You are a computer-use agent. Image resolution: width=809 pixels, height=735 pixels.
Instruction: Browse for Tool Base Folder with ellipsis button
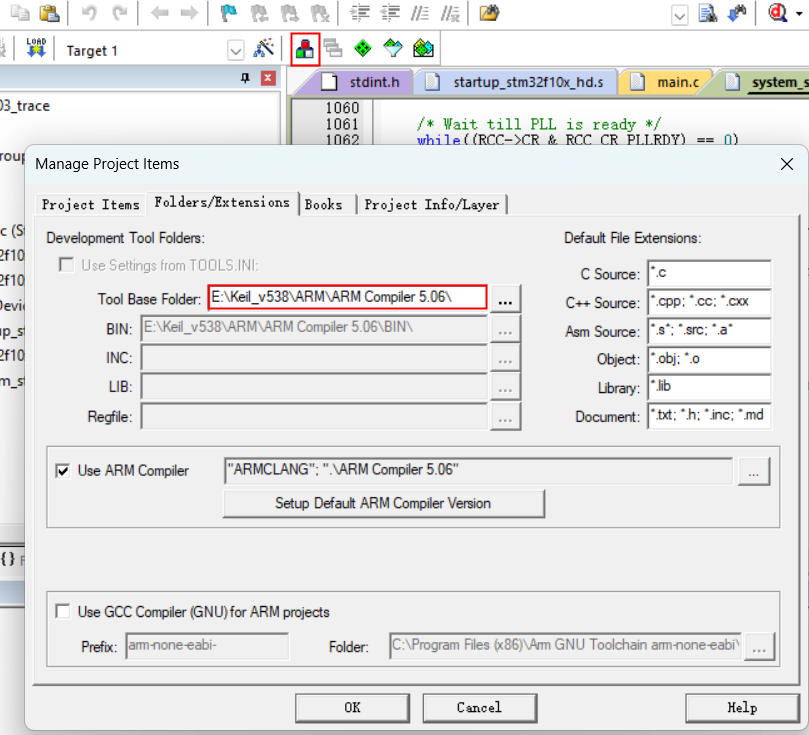pos(507,298)
